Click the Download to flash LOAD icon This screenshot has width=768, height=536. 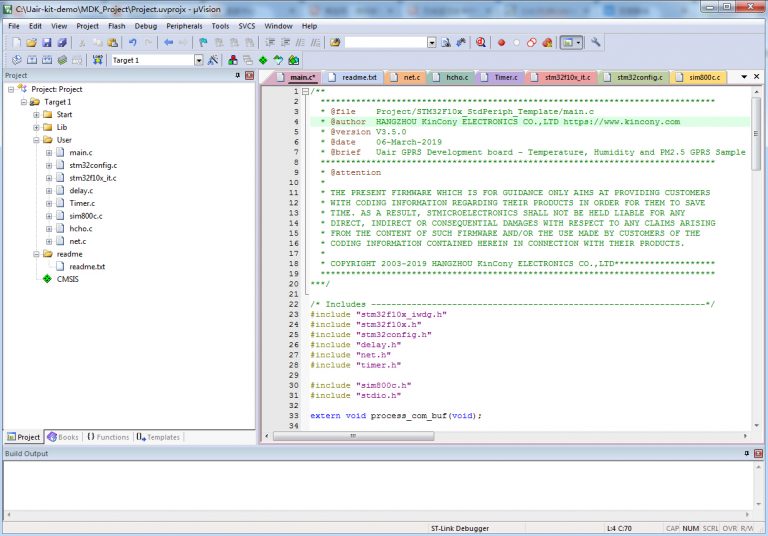(x=97, y=60)
